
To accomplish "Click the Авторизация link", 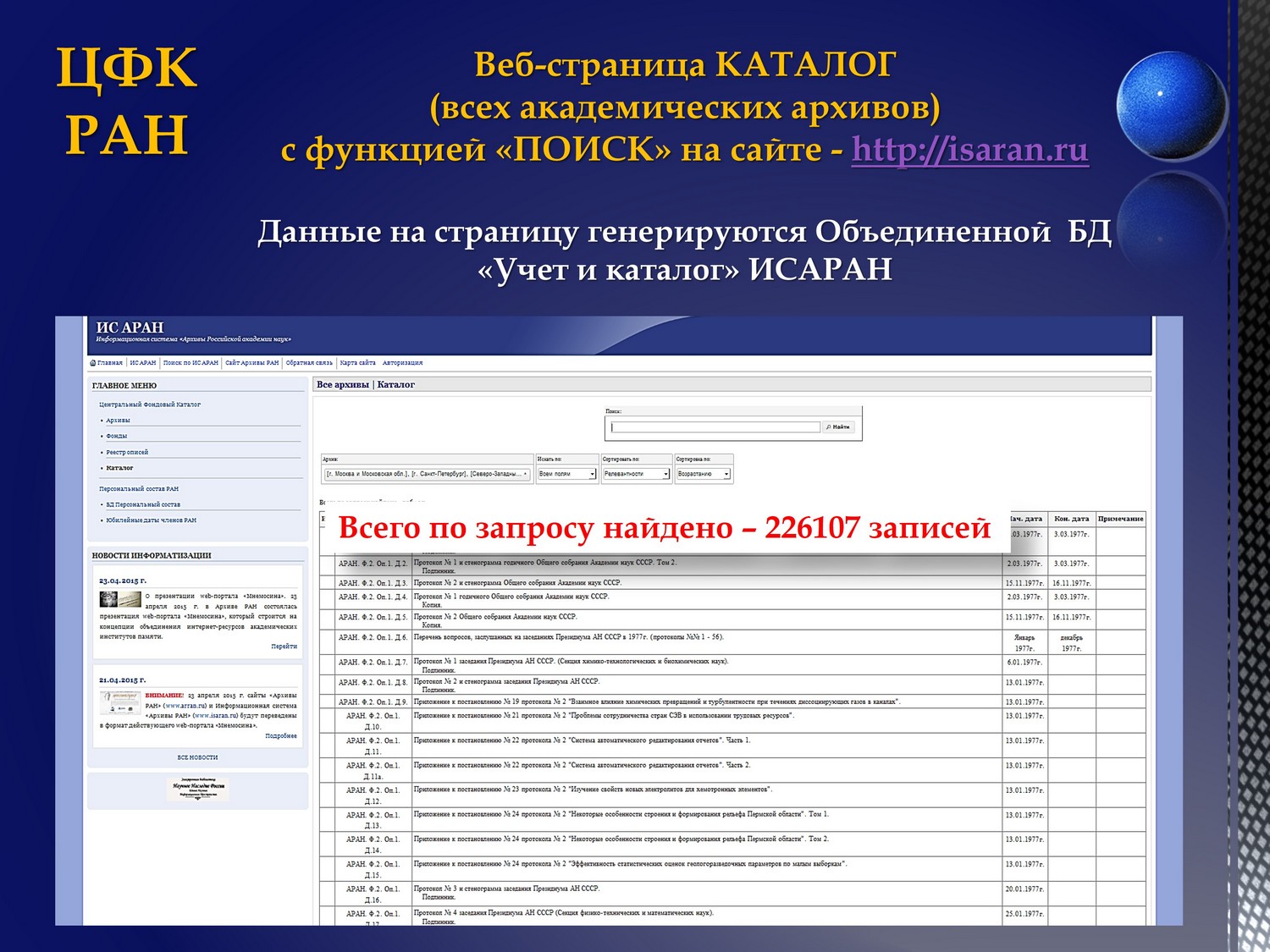I will pos(402,363).
